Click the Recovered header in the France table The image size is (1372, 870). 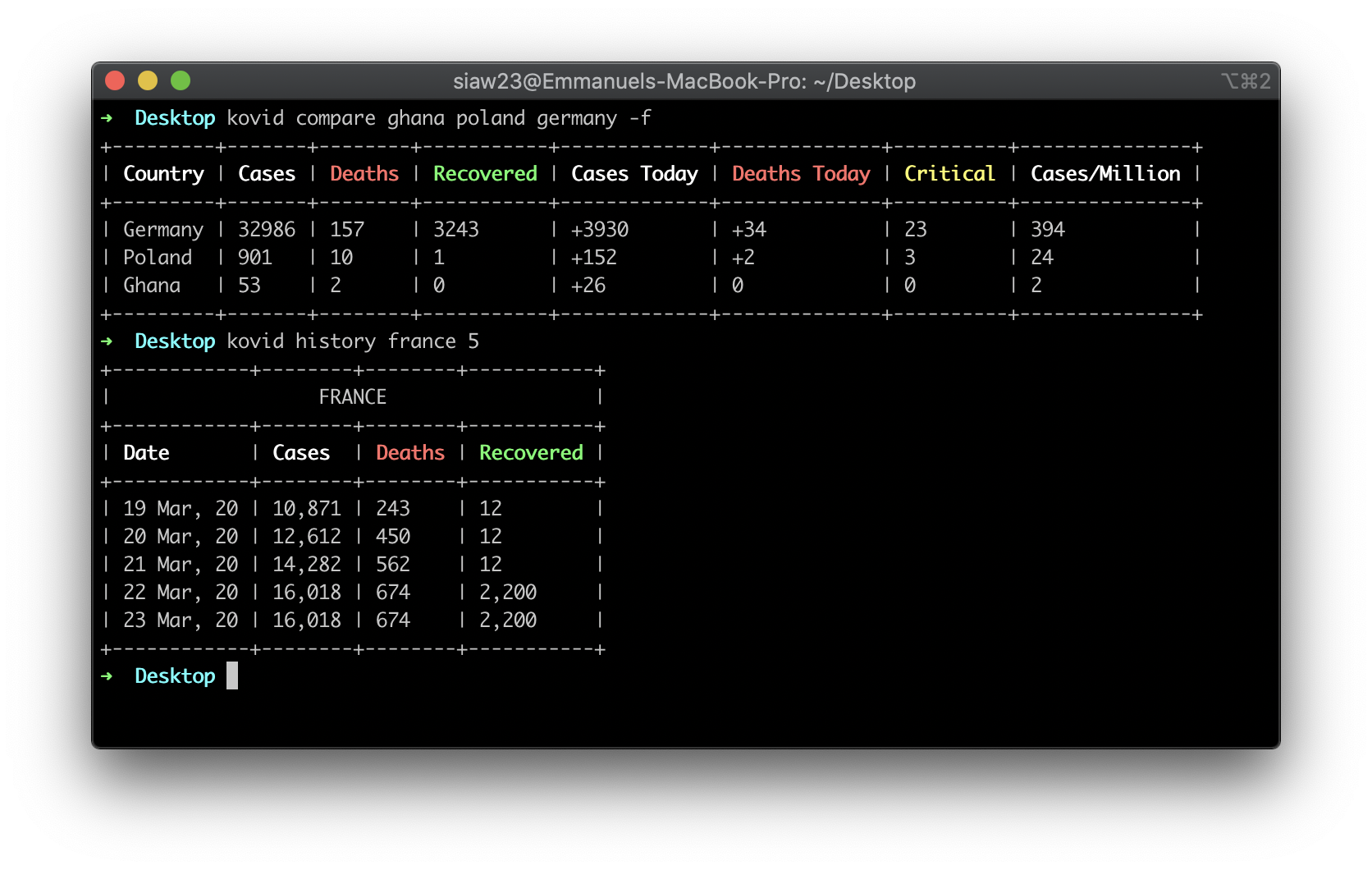531,453
